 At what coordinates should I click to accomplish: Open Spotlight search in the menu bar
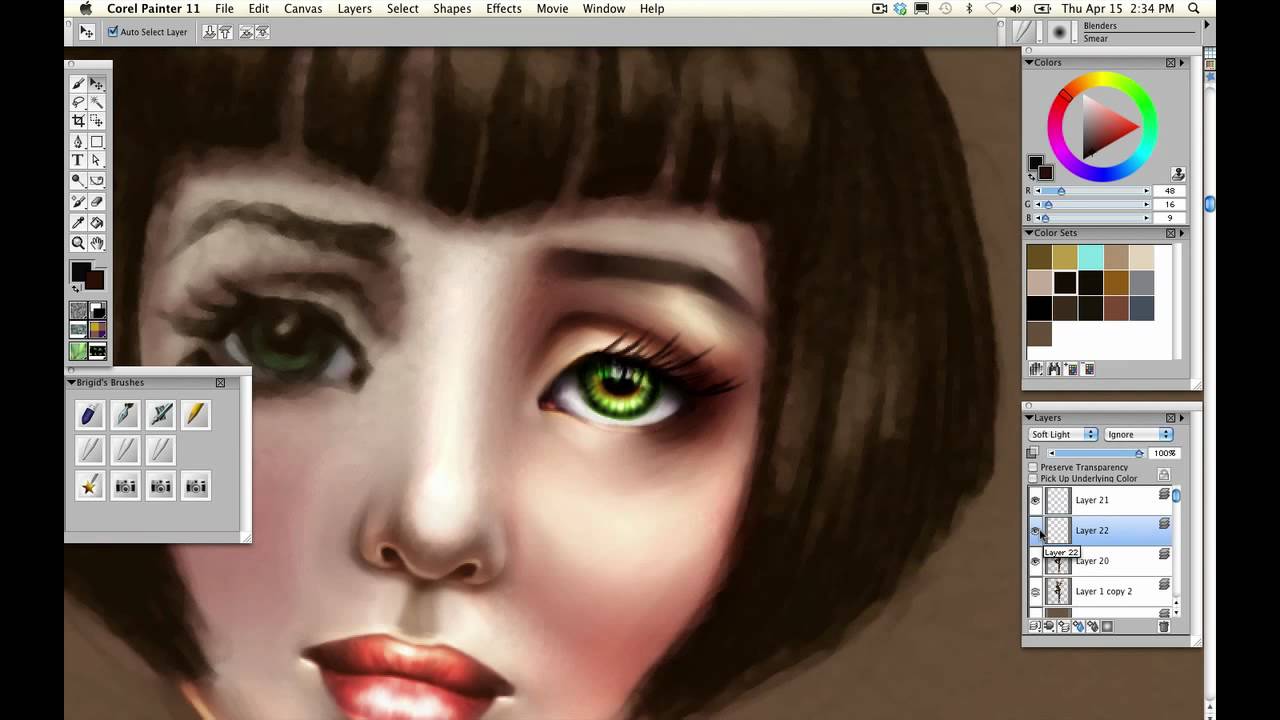coord(1194,9)
